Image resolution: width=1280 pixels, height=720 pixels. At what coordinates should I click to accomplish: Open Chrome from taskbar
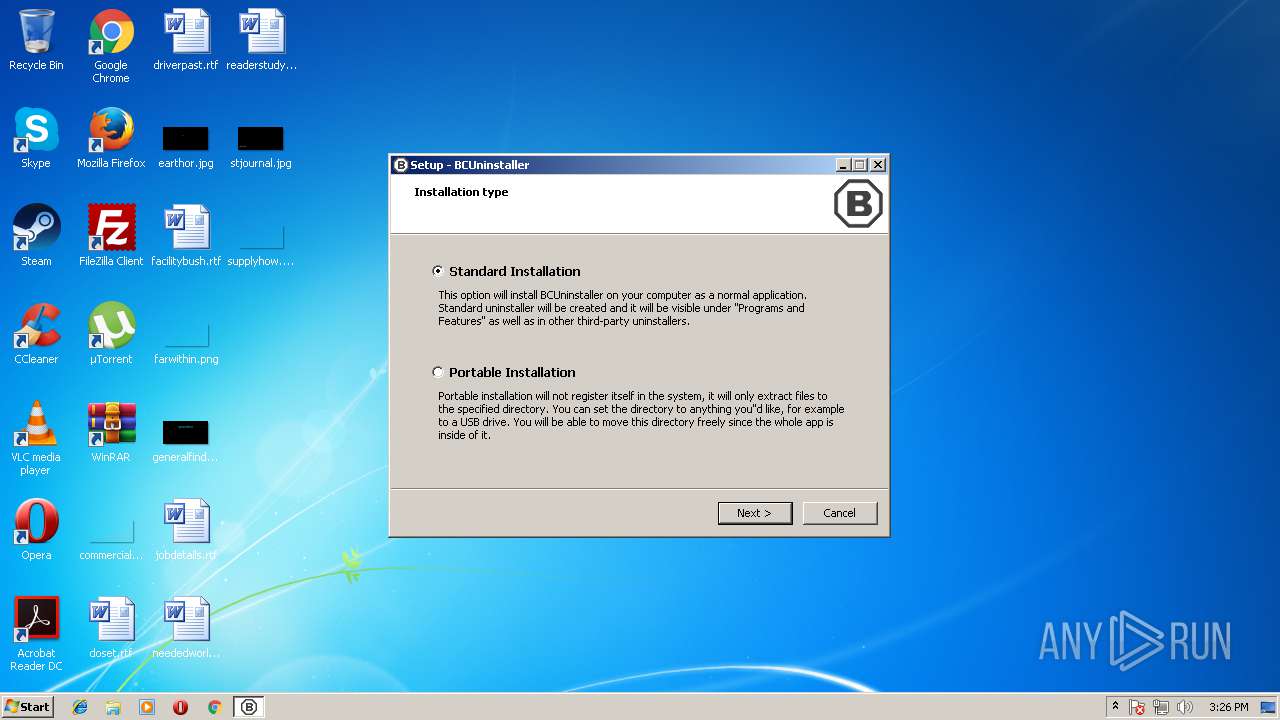point(214,707)
